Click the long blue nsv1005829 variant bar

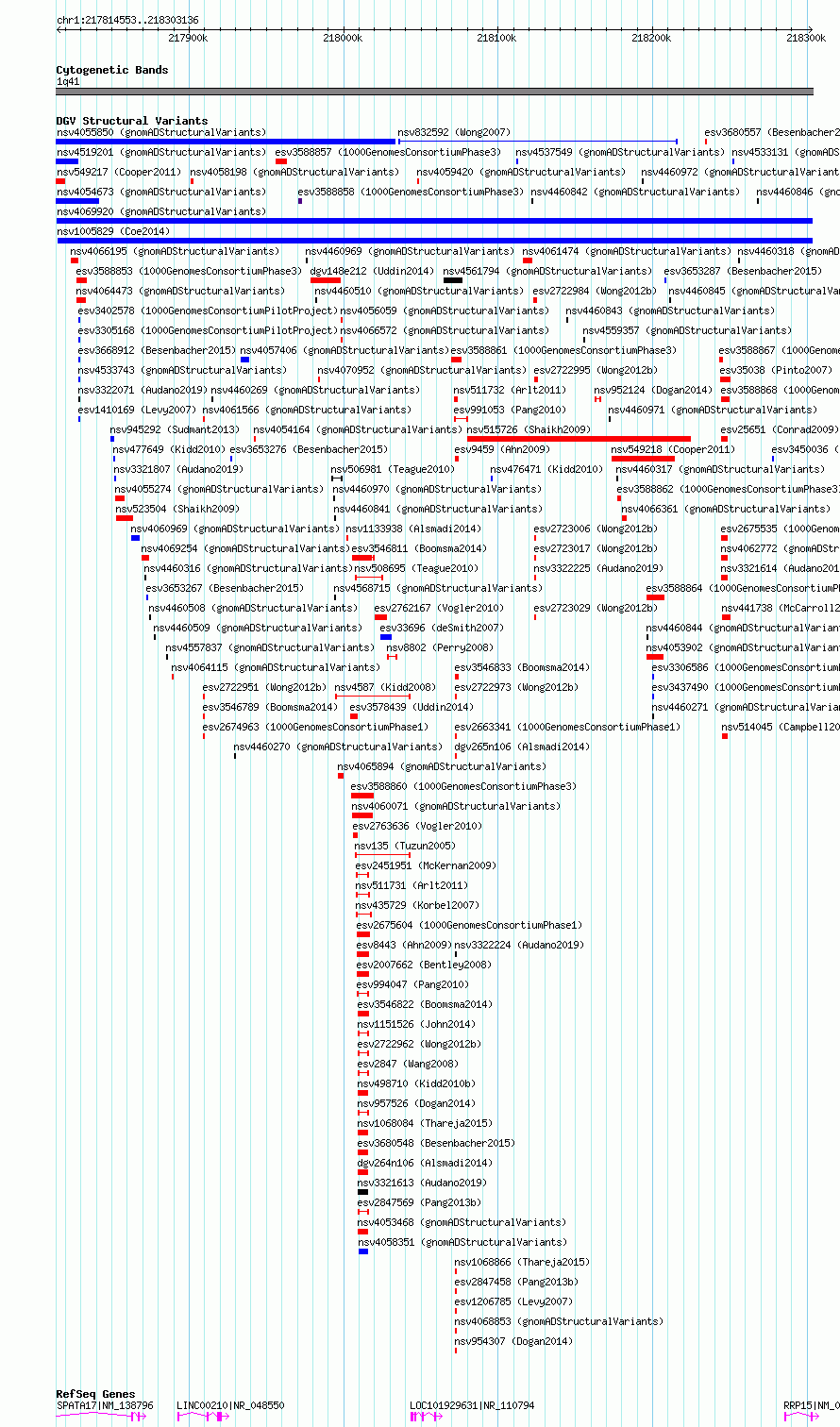[434, 241]
